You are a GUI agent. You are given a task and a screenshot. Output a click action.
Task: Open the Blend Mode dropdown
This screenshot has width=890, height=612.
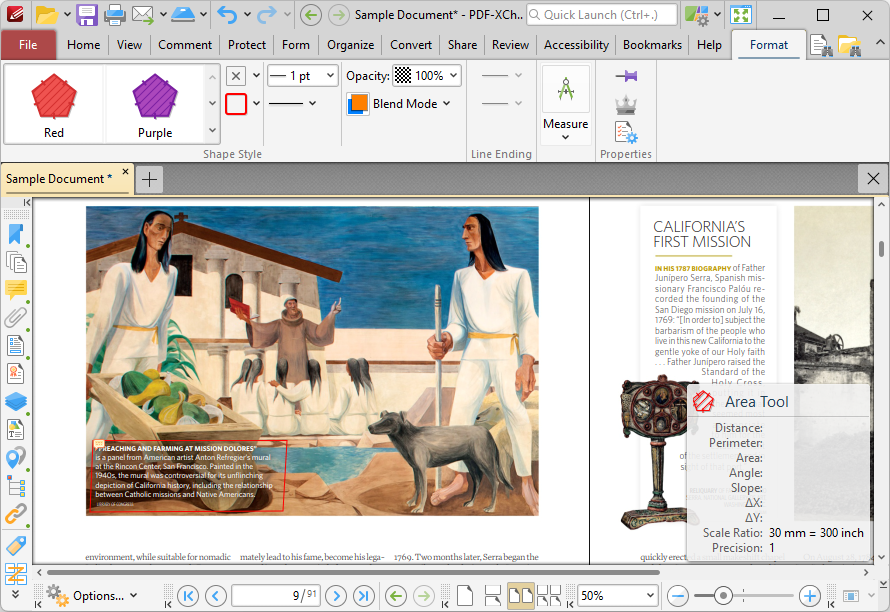[399, 104]
